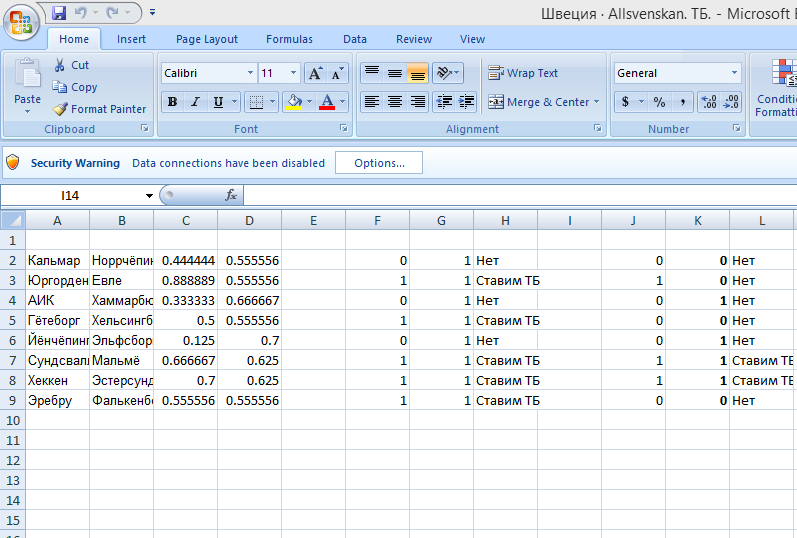Viewport: 797px width, 538px height.
Task: Copy the selected cells
Action: click(75, 87)
